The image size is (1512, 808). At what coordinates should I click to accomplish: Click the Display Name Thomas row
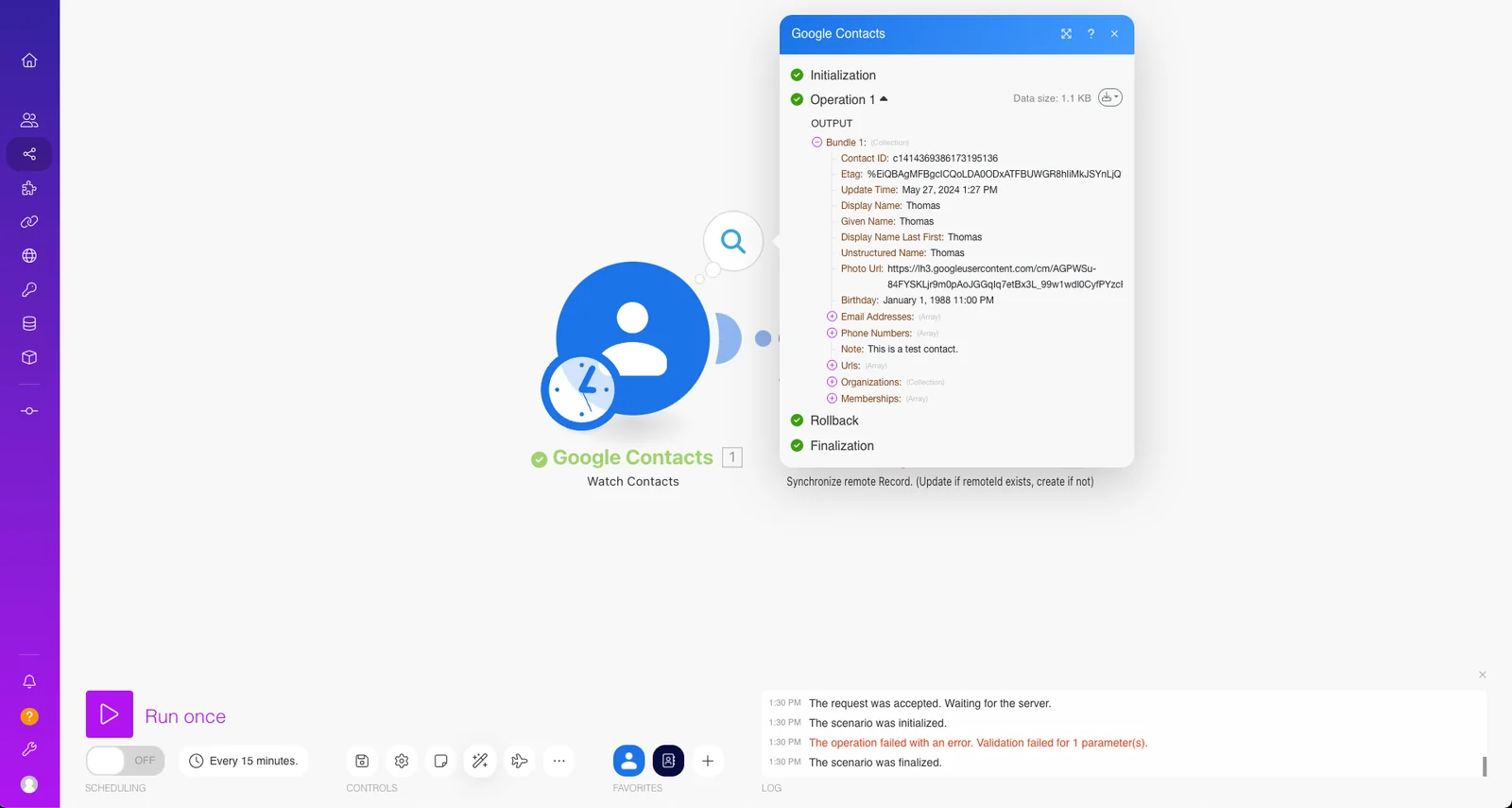point(890,206)
